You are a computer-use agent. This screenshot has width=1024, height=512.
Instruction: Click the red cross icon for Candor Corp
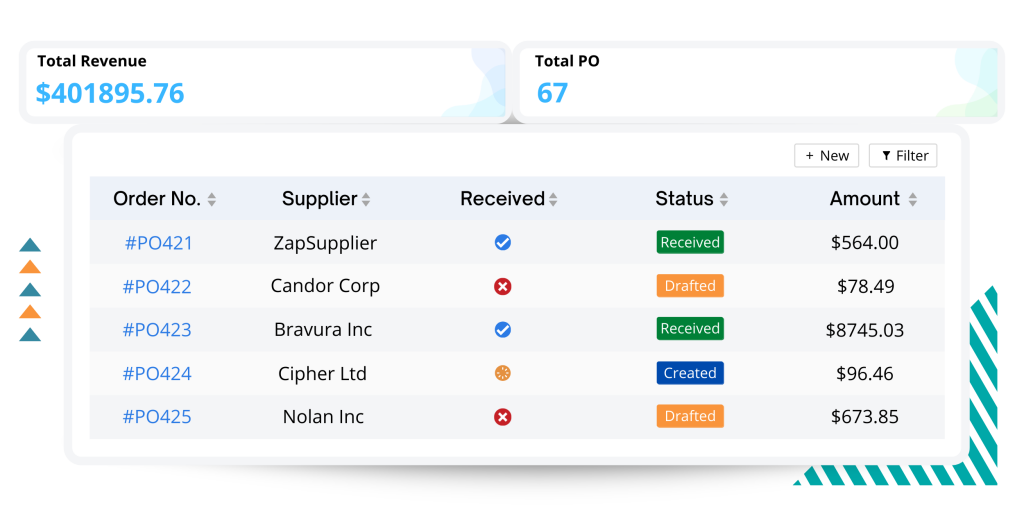coord(502,286)
